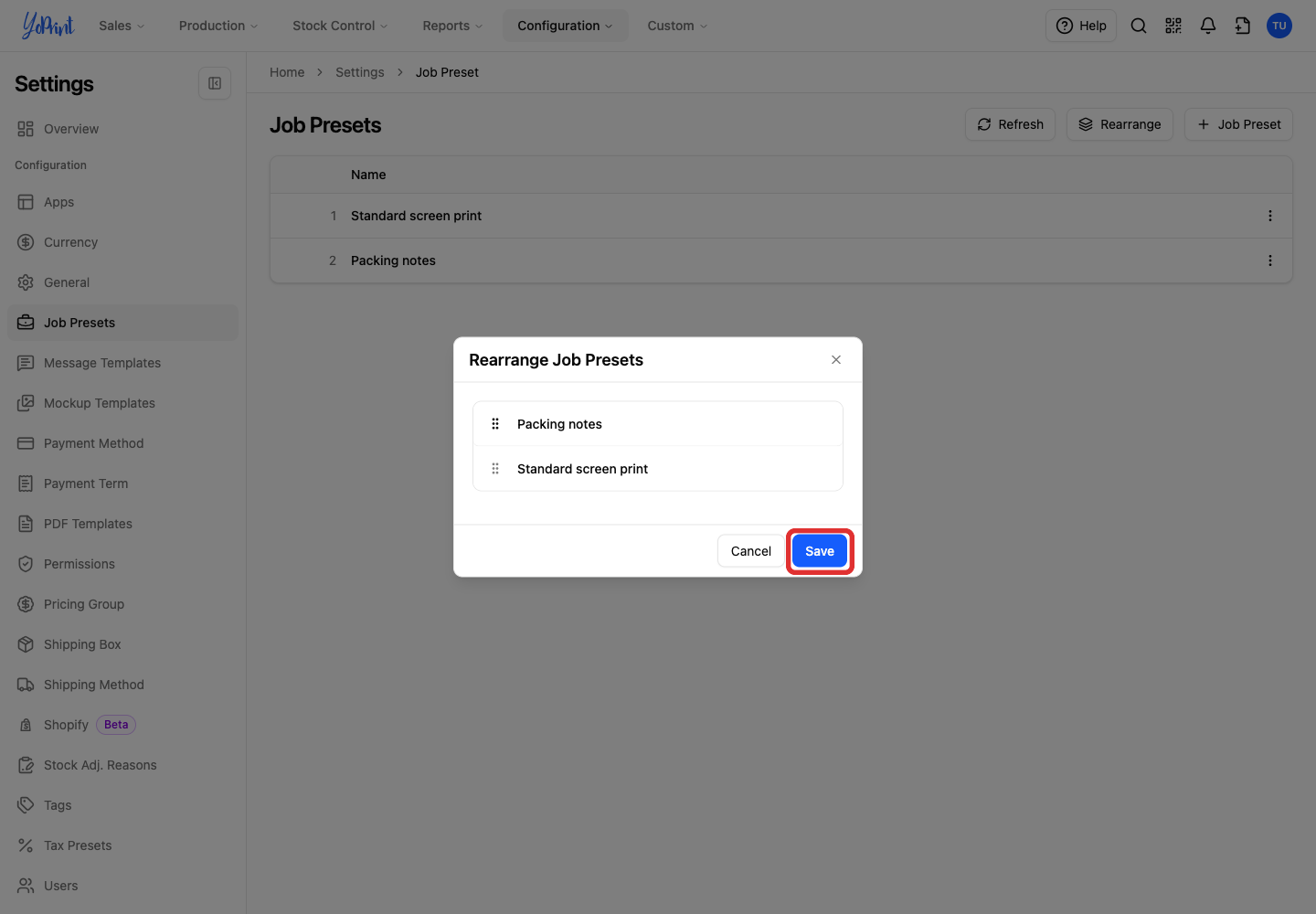Click the document export icon beside the bell
This screenshot has height=914, width=1316.
click(x=1243, y=26)
